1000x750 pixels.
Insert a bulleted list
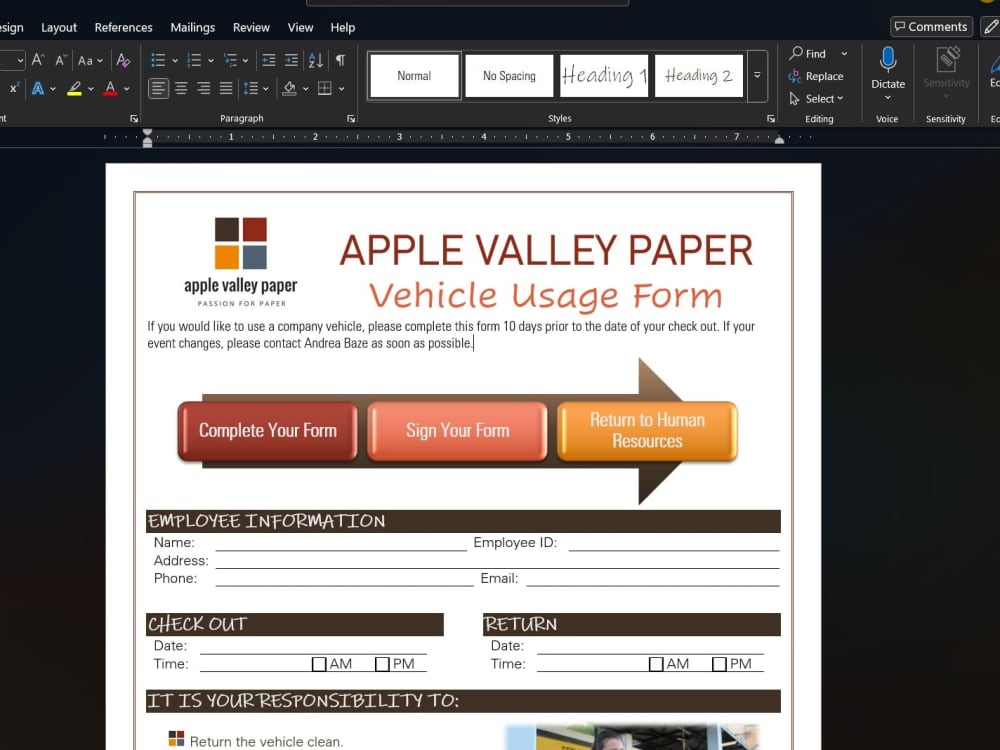coord(158,60)
